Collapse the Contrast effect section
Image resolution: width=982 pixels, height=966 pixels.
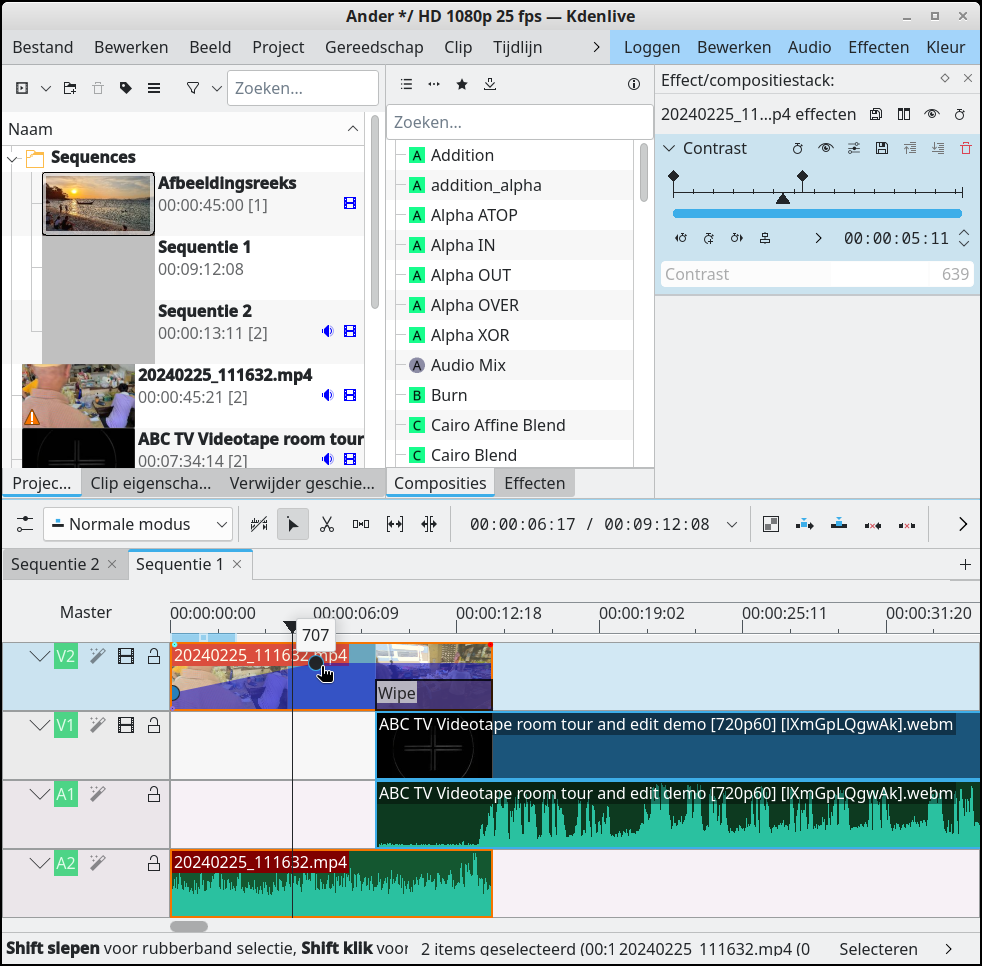(x=669, y=148)
